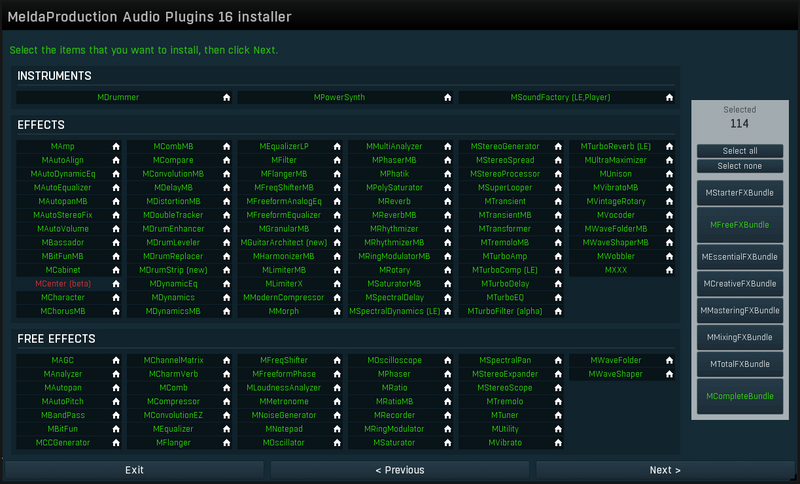Go back with the Previous button

tap(399, 470)
